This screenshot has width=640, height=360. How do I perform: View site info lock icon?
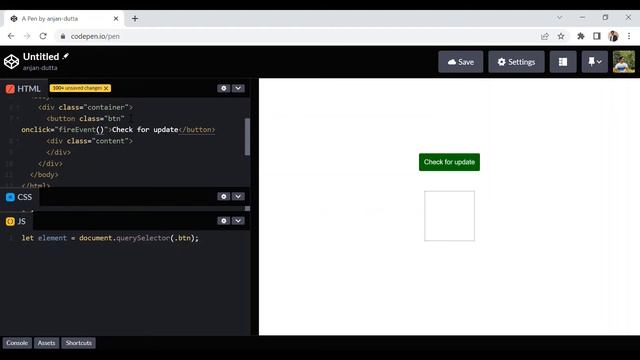pos(62,36)
